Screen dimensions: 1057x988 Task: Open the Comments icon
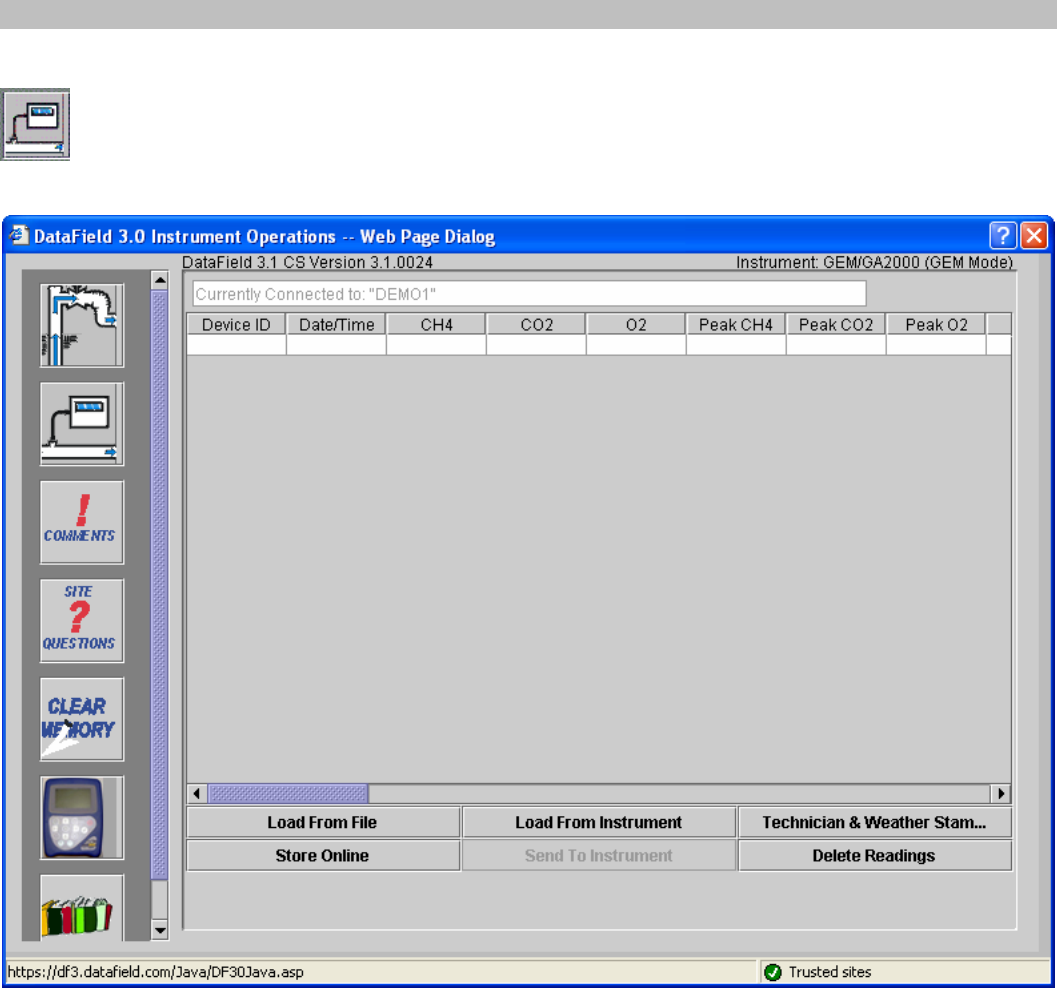pos(82,522)
